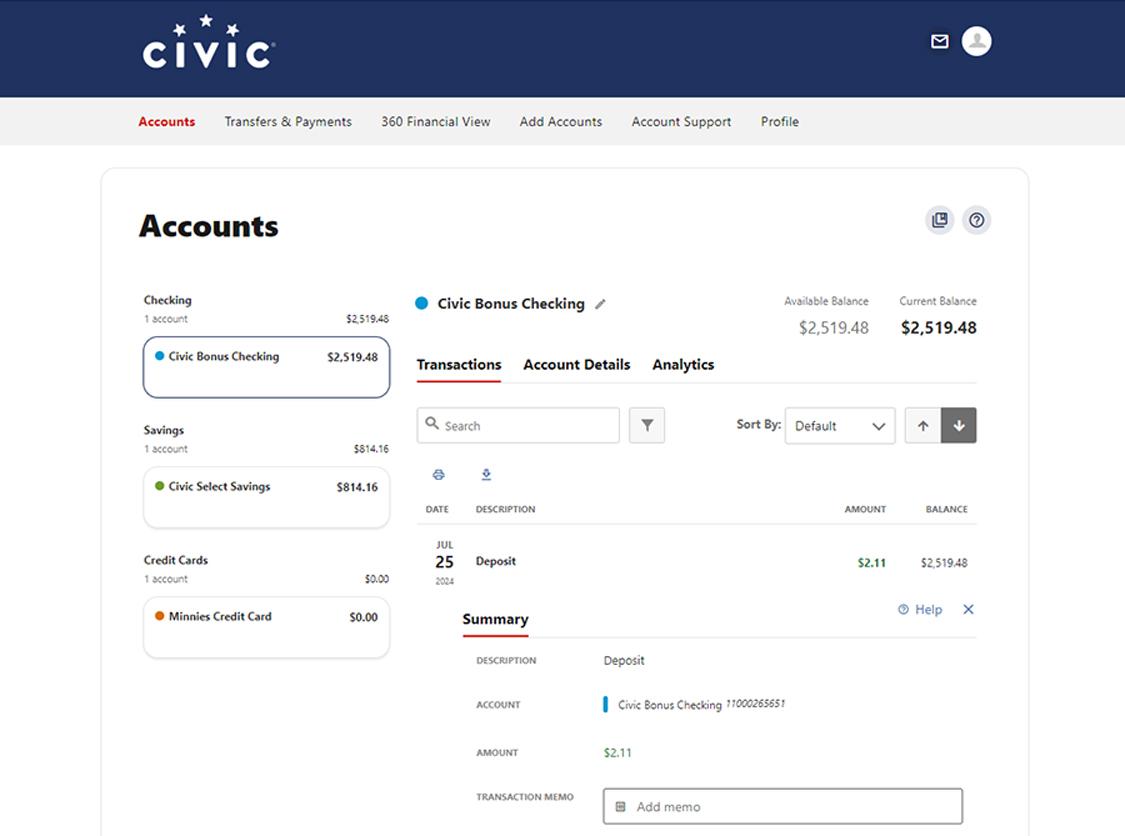1125x836 pixels.
Task: Click the Savings section heading
Action: click(164, 430)
